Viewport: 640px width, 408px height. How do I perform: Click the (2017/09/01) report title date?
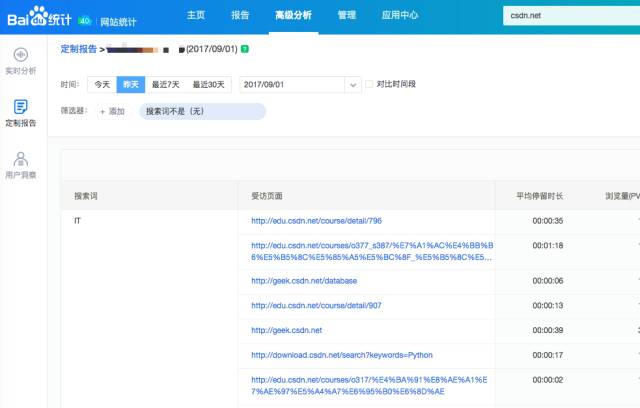(211, 49)
